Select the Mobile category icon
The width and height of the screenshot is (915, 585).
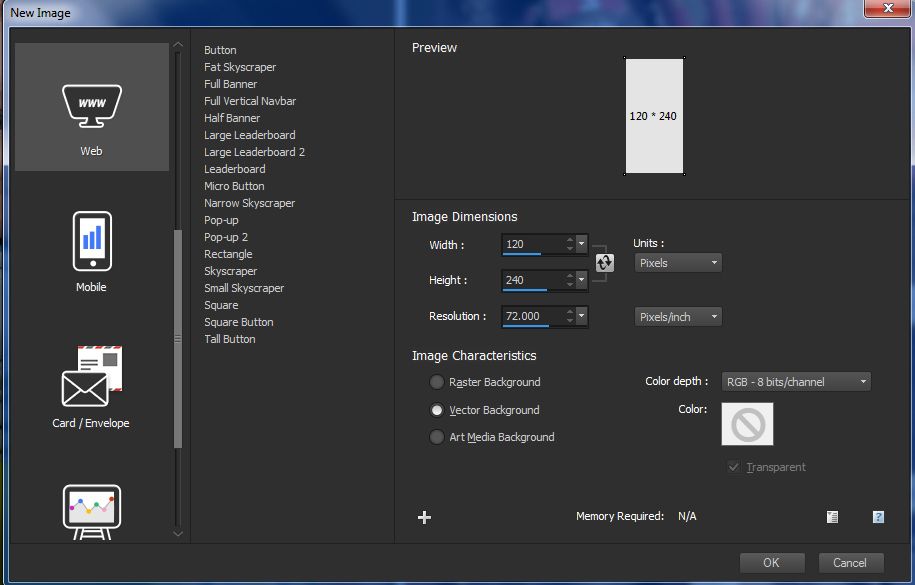coord(91,242)
